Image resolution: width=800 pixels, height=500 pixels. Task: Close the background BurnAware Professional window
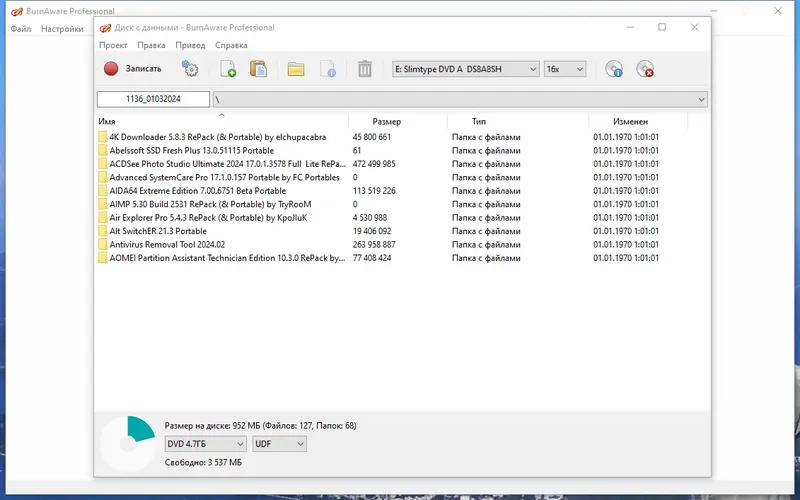point(778,11)
